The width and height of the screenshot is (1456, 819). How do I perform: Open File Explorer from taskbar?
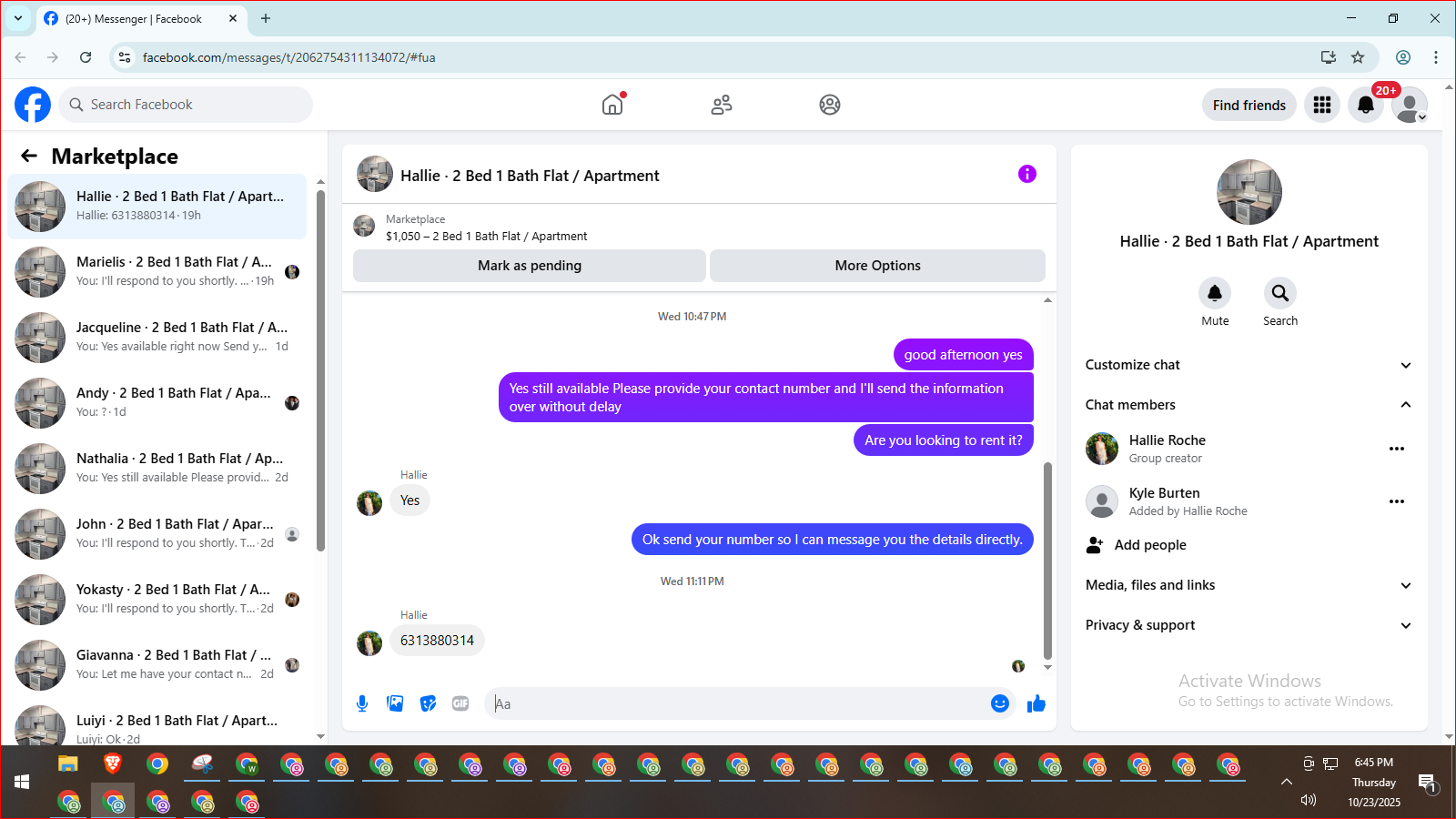point(68,764)
